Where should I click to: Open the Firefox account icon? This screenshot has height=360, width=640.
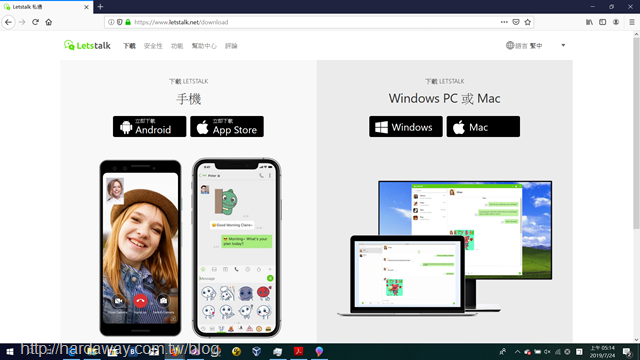coord(616,22)
